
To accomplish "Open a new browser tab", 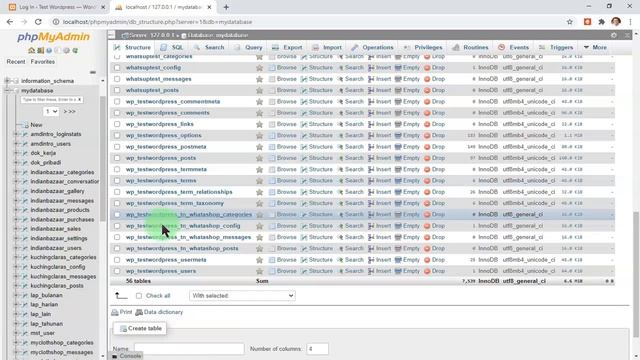I will 226,7.
